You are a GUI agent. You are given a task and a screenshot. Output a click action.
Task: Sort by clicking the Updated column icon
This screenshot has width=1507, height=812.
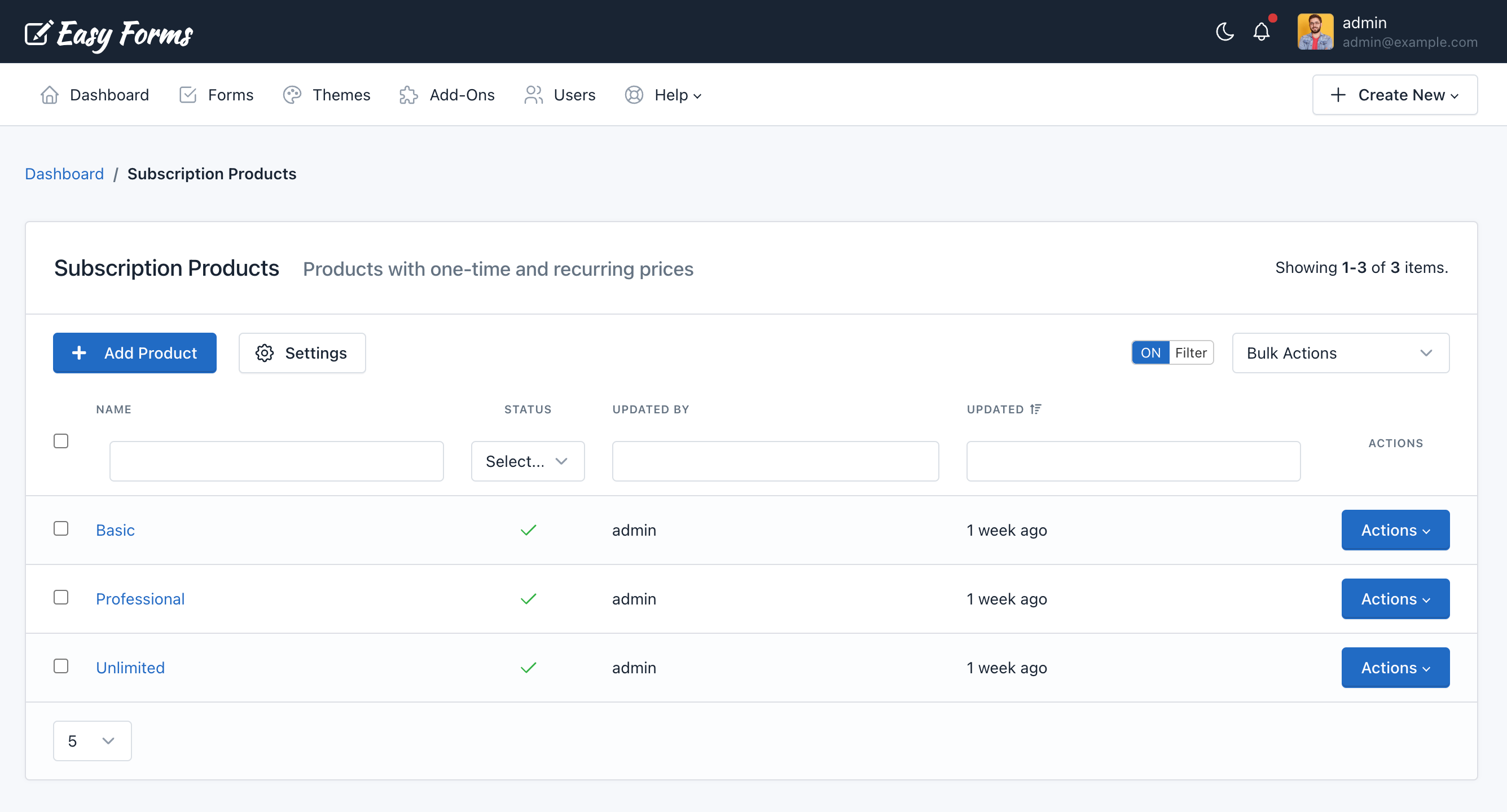(1035, 409)
